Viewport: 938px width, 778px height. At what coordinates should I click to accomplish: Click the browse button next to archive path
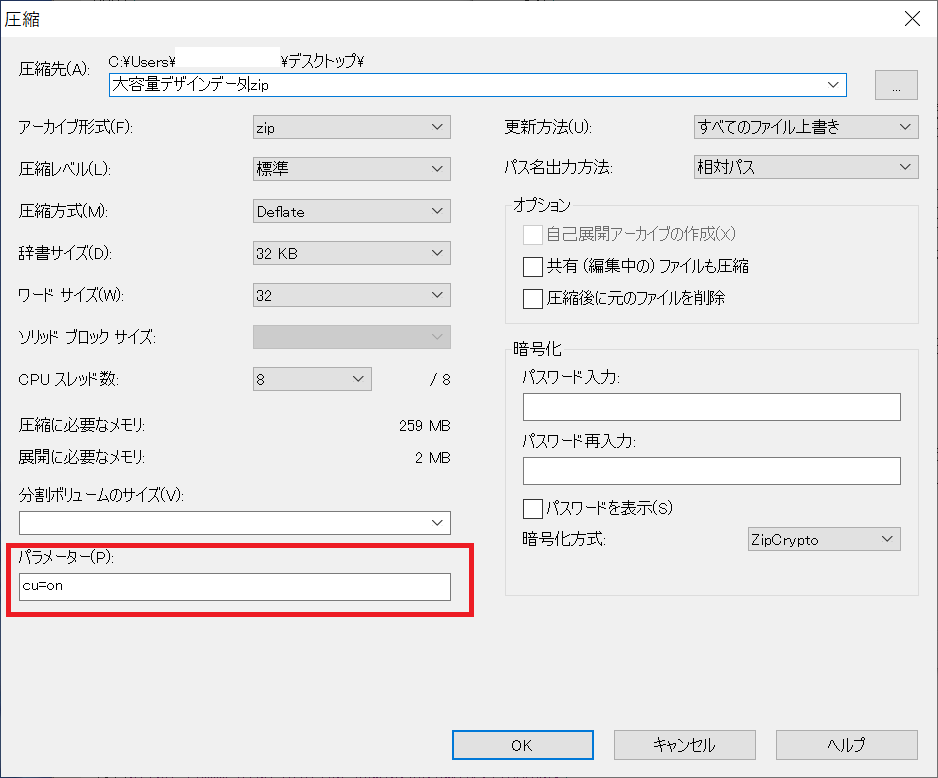(x=896, y=86)
